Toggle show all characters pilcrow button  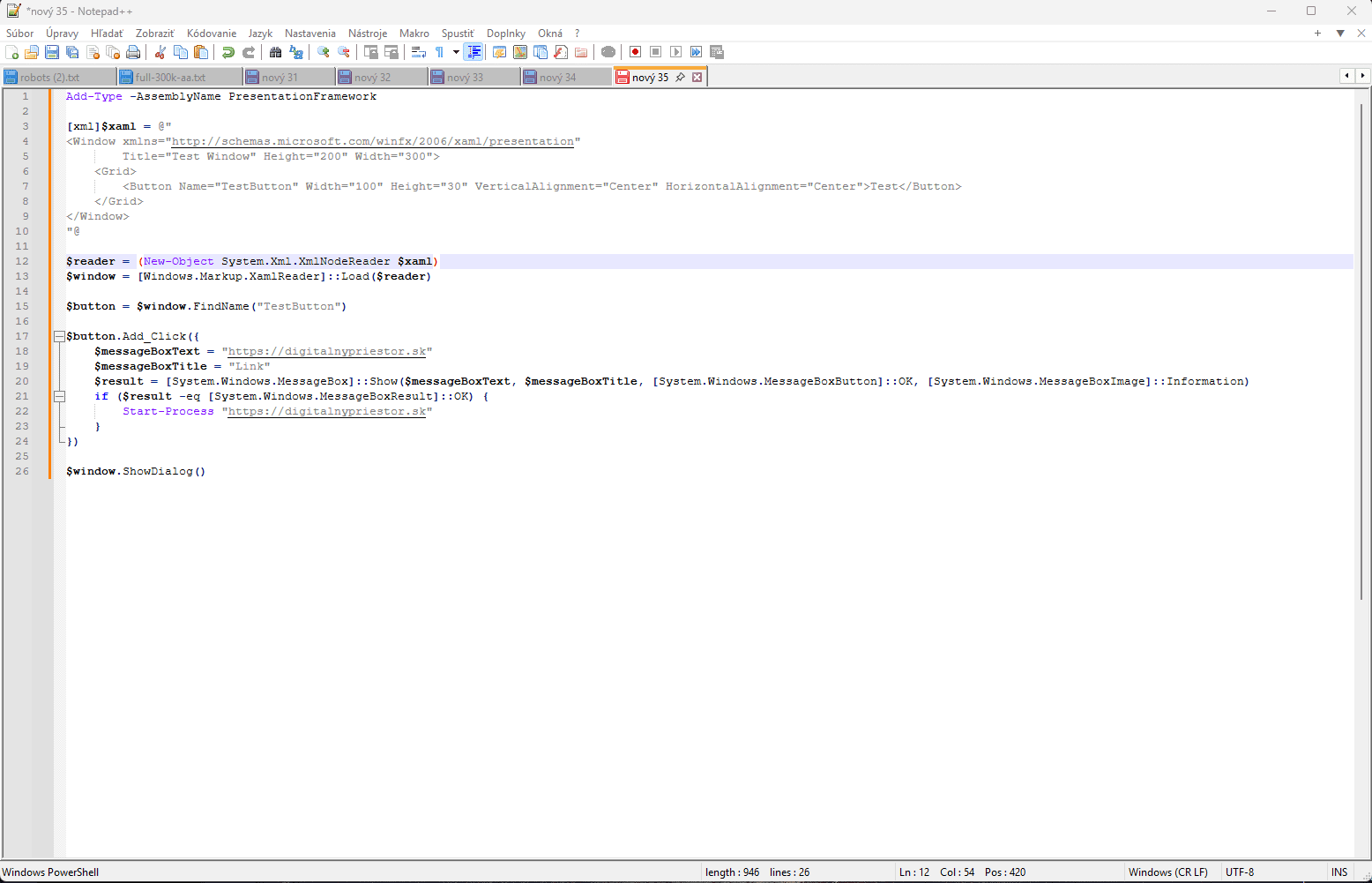(439, 53)
